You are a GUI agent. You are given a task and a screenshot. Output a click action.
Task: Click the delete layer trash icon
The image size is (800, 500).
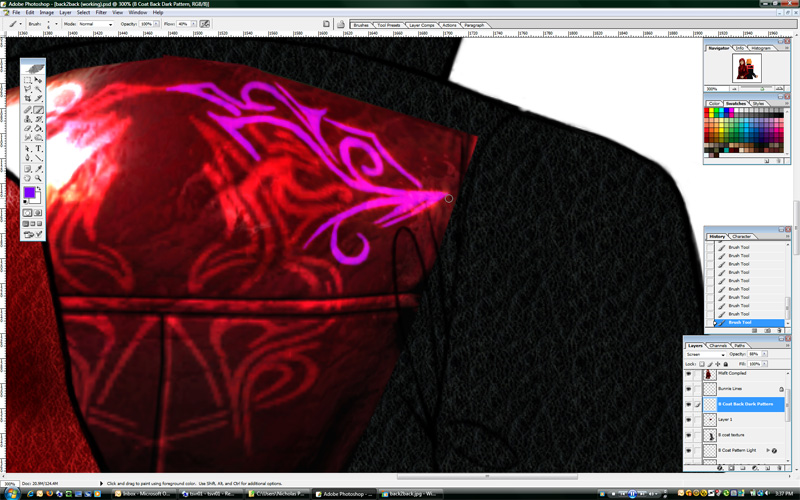pos(780,468)
